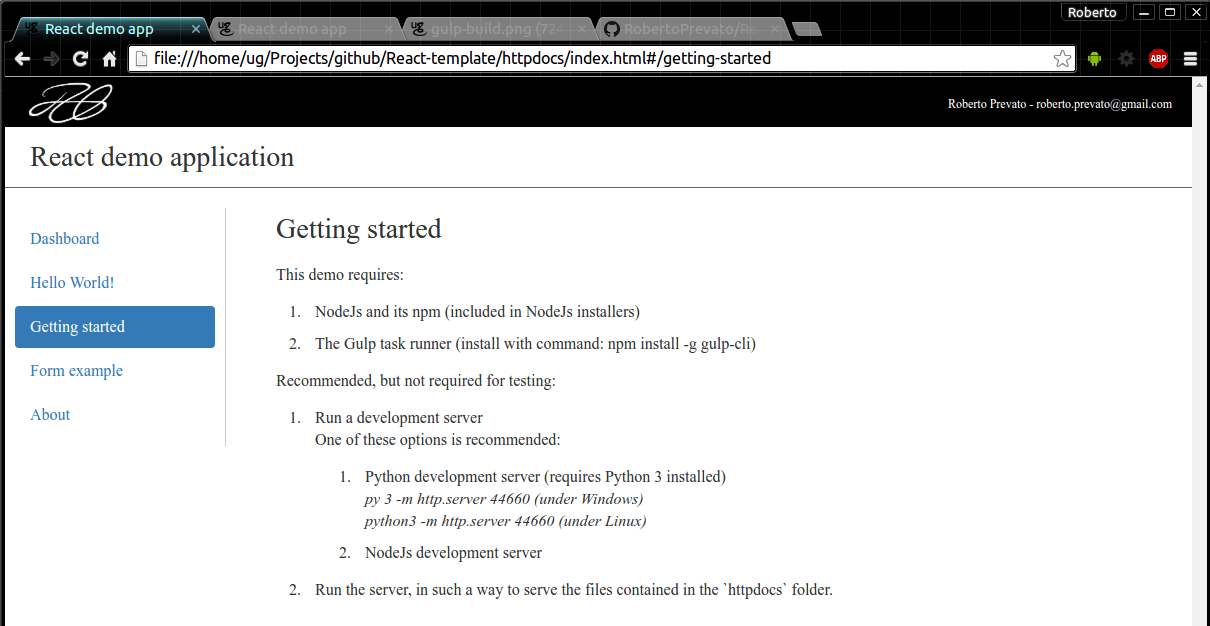Viewport: 1210px width, 626px height.
Task: Click the browser forward arrow
Action: click(51, 59)
